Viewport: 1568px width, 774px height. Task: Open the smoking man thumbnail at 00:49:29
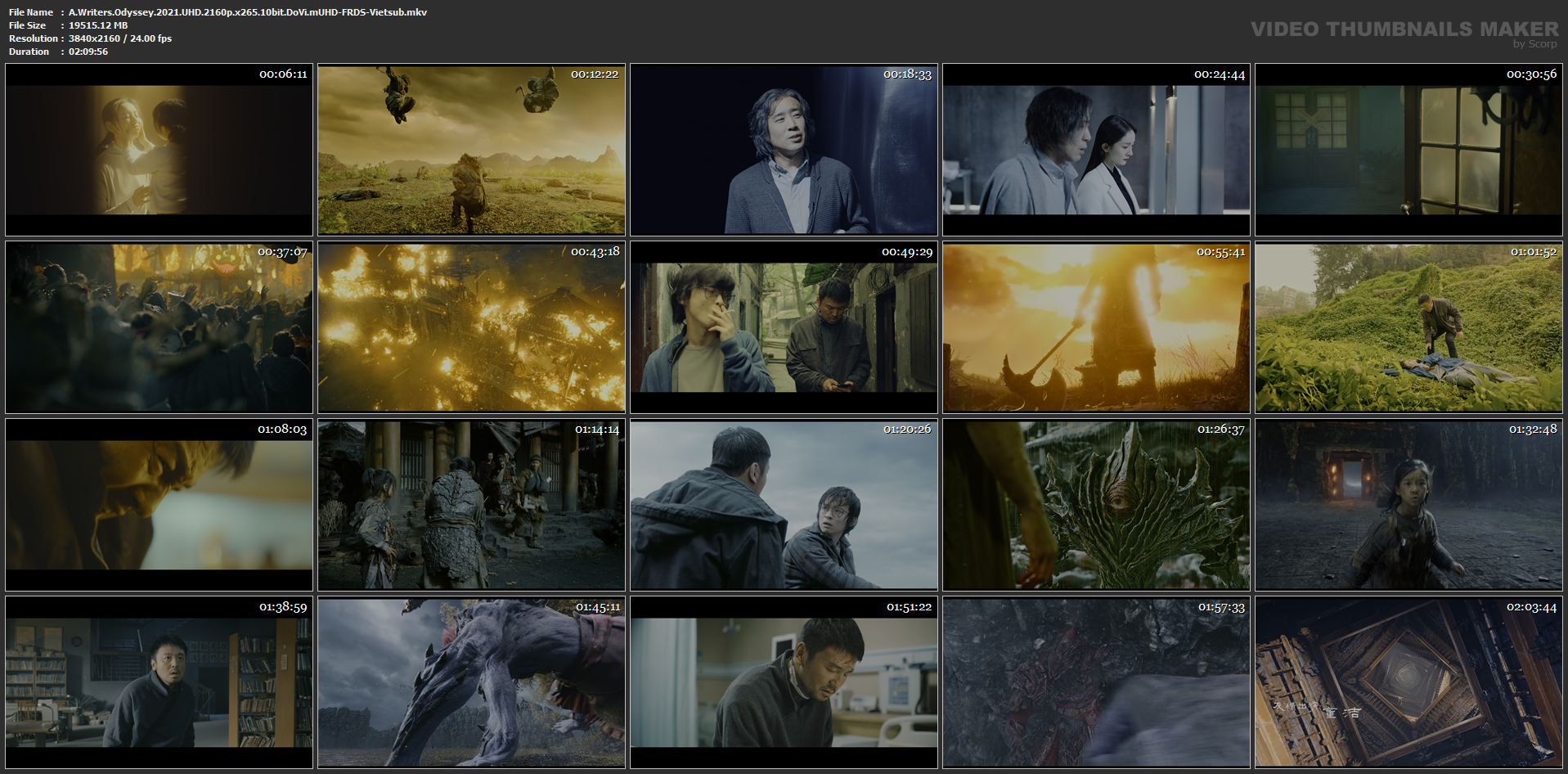[784, 327]
